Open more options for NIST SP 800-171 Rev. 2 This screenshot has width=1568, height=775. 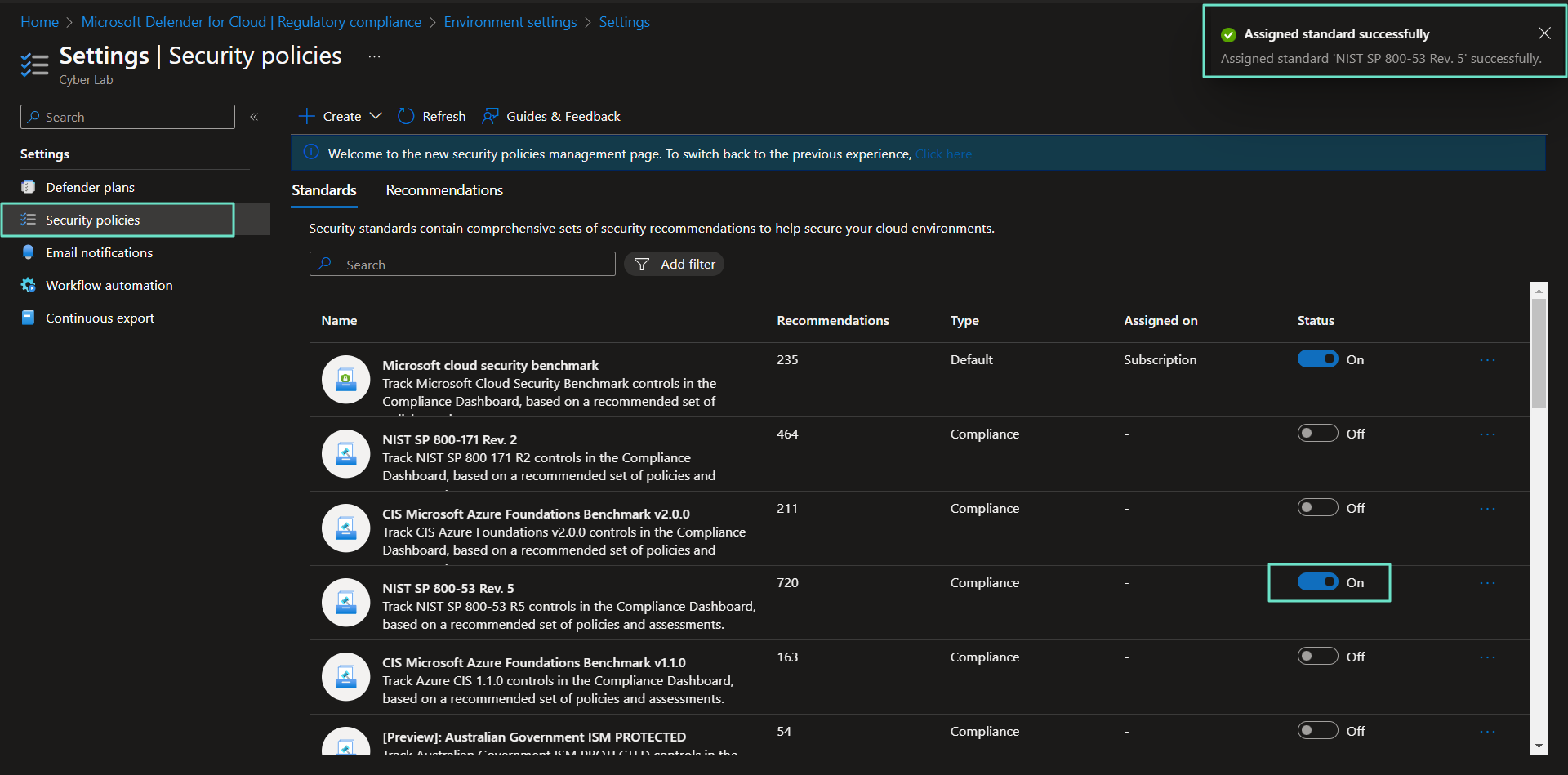point(1487,434)
